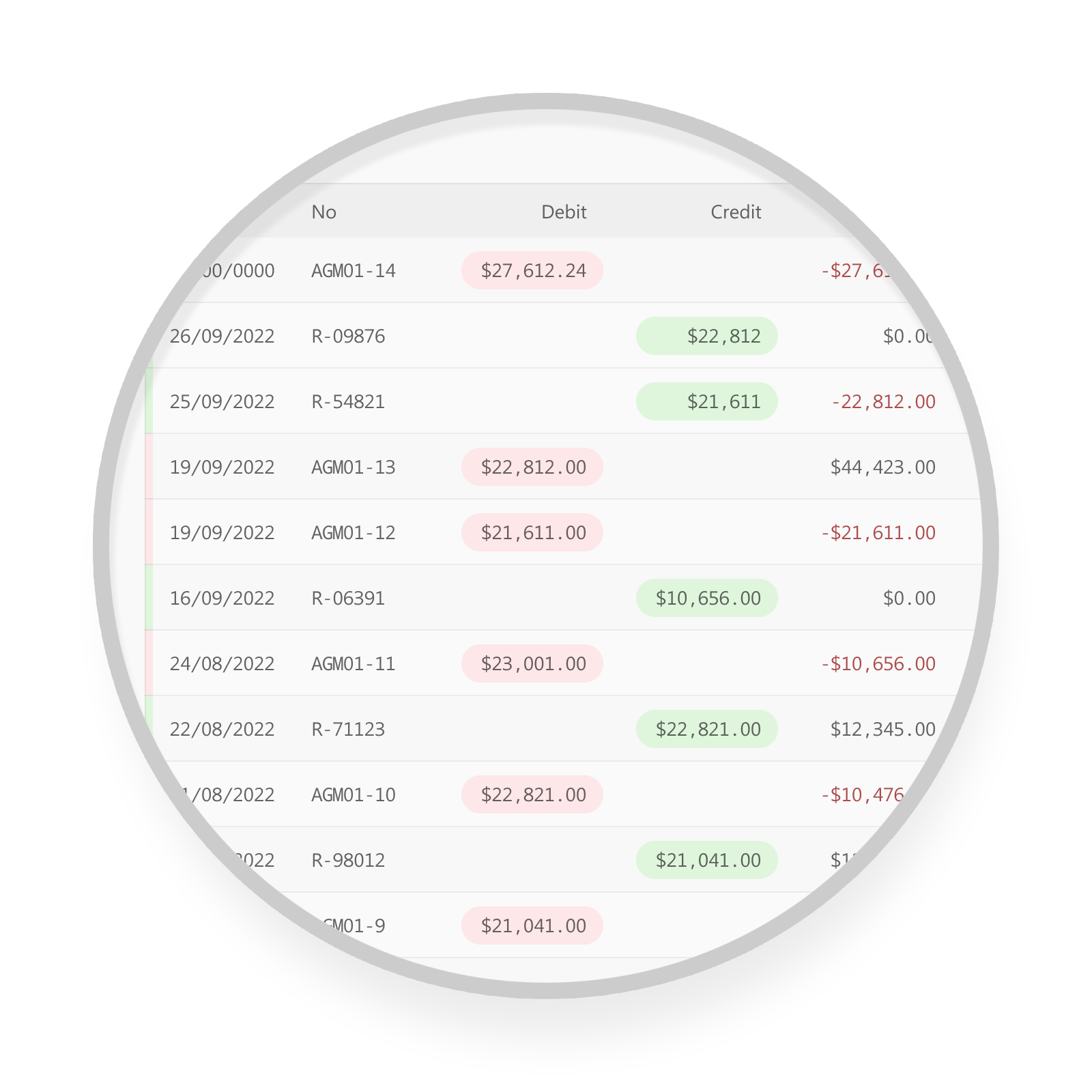Open receipt R-98012
Viewport: 1092px width, 1092px height.
(x=348, y=861)
